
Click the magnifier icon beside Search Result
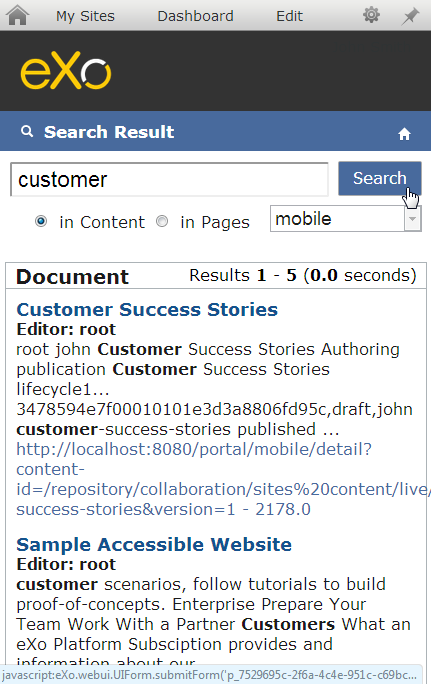[x=27, y=131]
